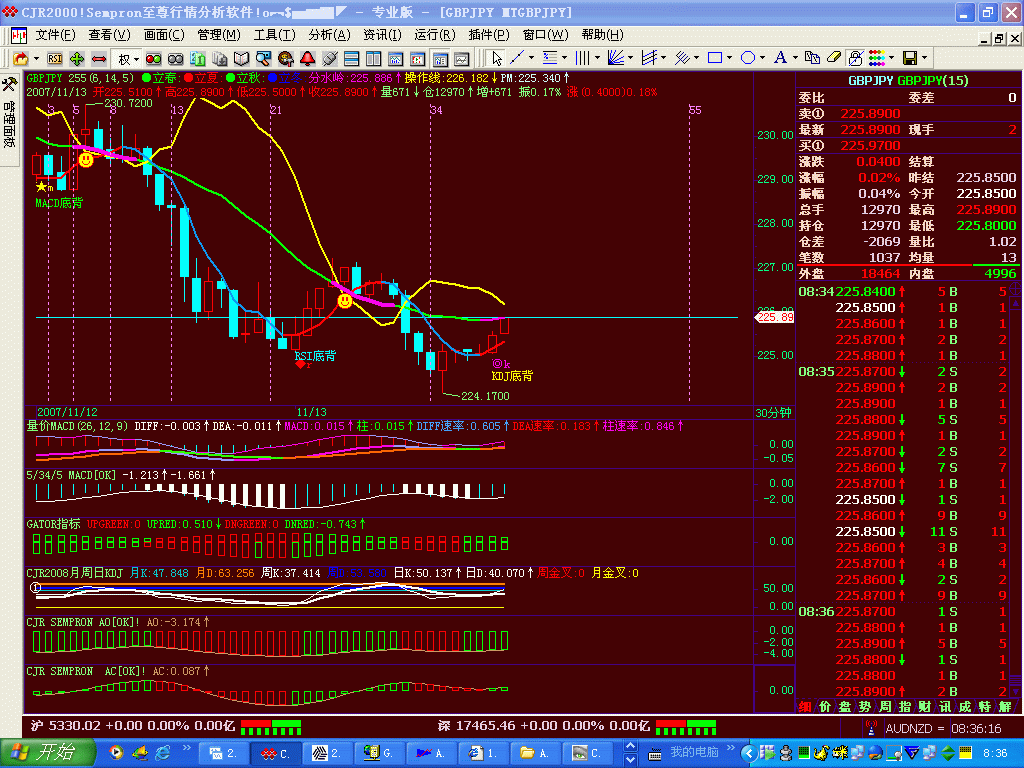Select the rectangle drawing tool

click(715, 58)
